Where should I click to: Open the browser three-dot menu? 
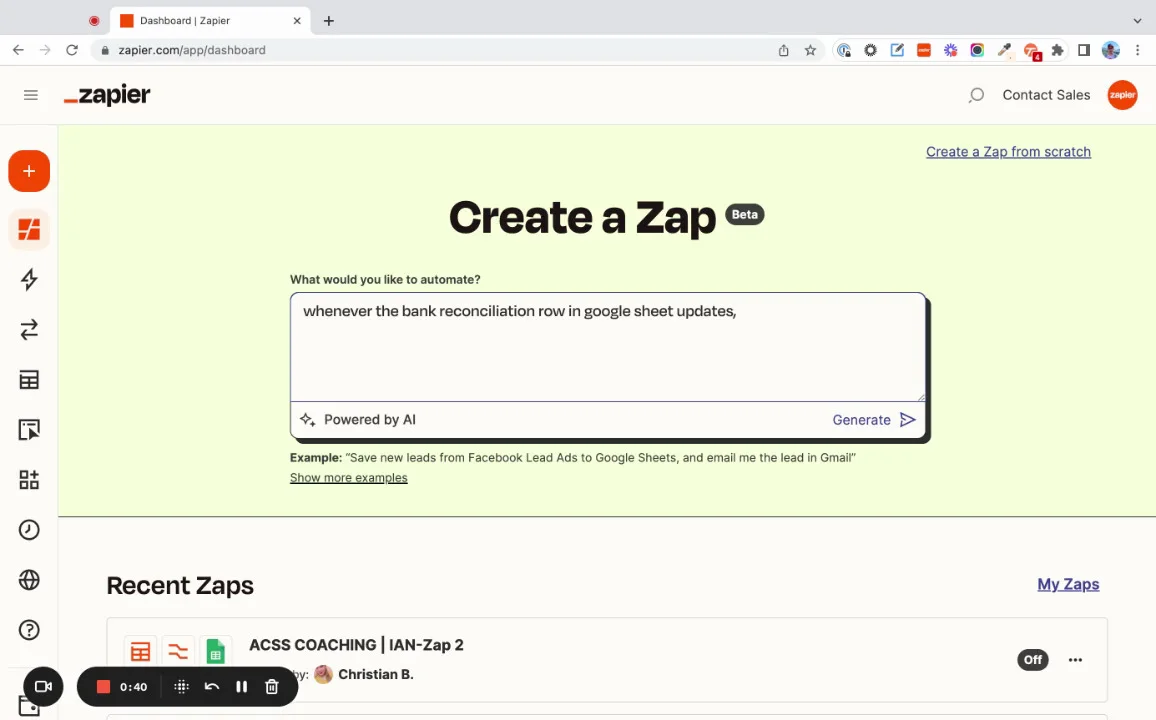[1138, 50]
